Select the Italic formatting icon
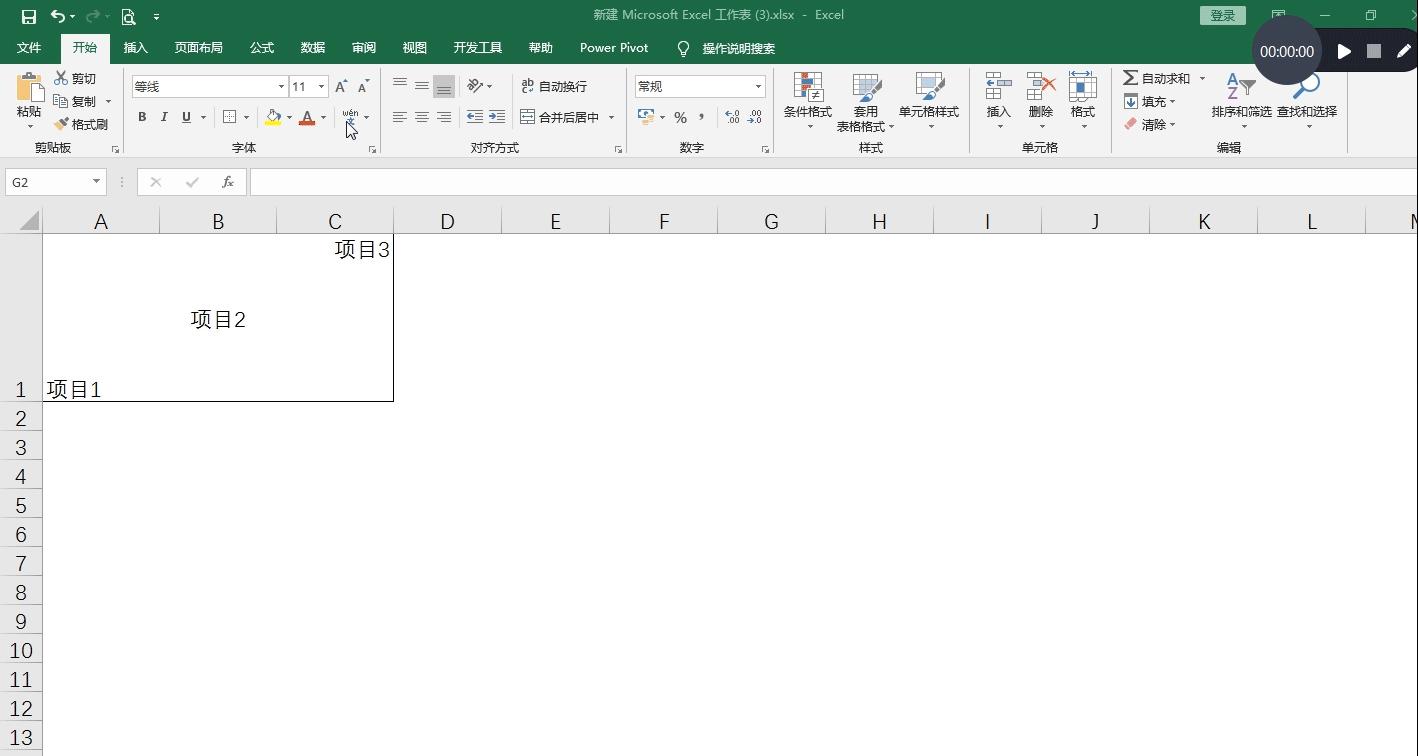 163,117
